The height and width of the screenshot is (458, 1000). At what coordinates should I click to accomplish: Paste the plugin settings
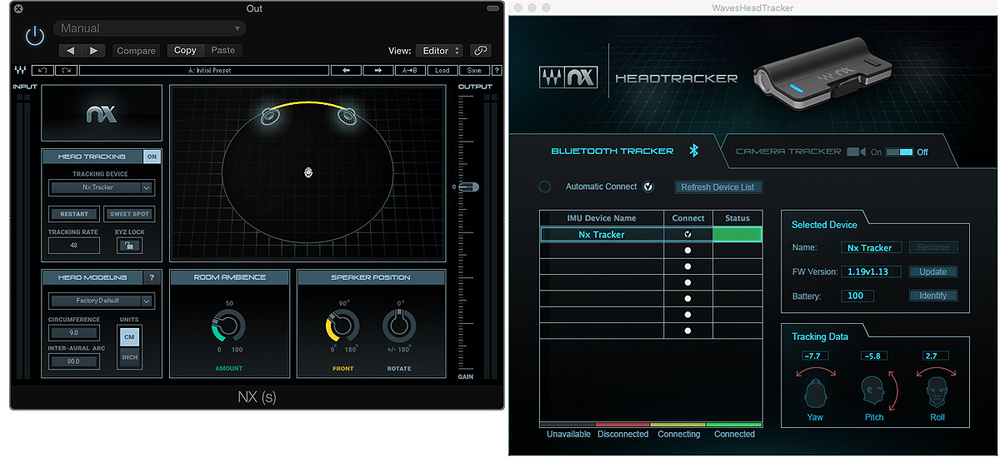coord(223,50)
